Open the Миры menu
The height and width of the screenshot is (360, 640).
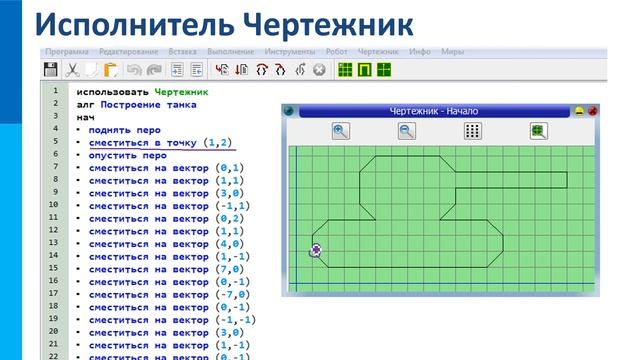[x=452, y=52]
